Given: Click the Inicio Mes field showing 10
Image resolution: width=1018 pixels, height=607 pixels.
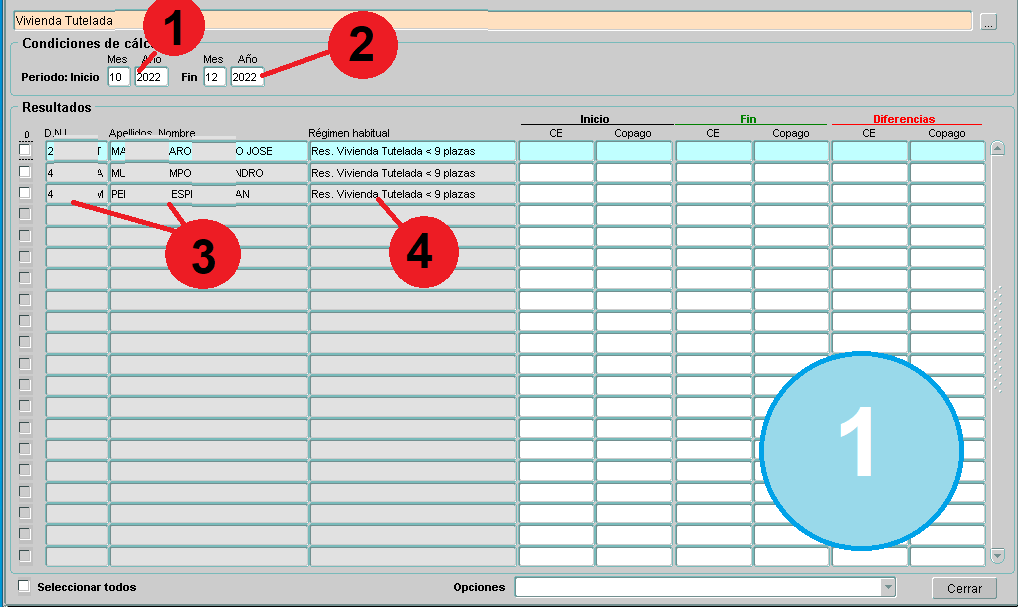Looking at the screenshot, I should (x=118, y=77).
